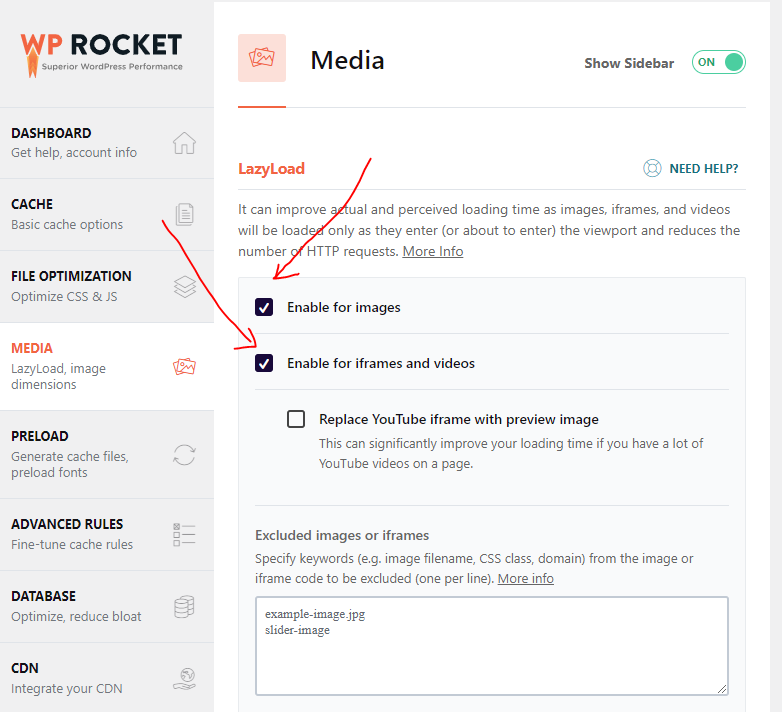
Task: Open the Dashboard menu item
Action: click(x=107, y=143)
